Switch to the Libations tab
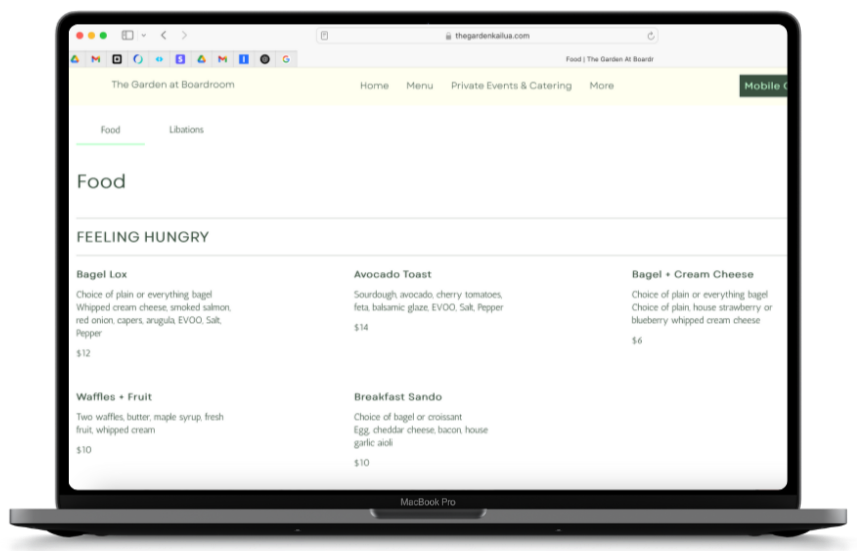857x551 pixels. click(x=186, y=130)
